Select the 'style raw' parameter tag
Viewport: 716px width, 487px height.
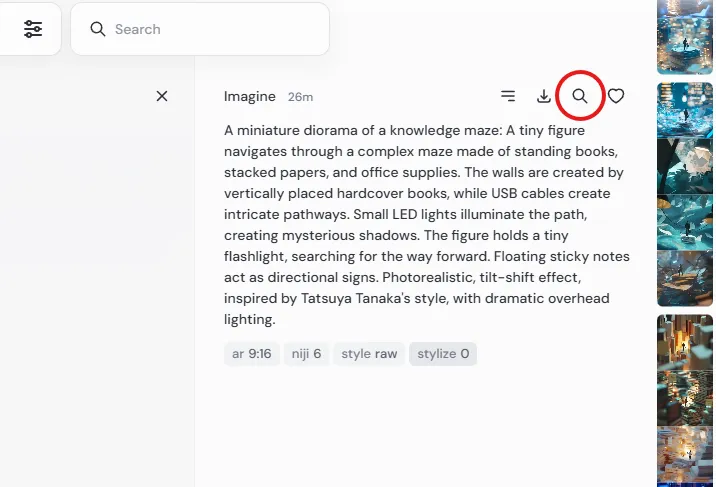click(369, 354)
